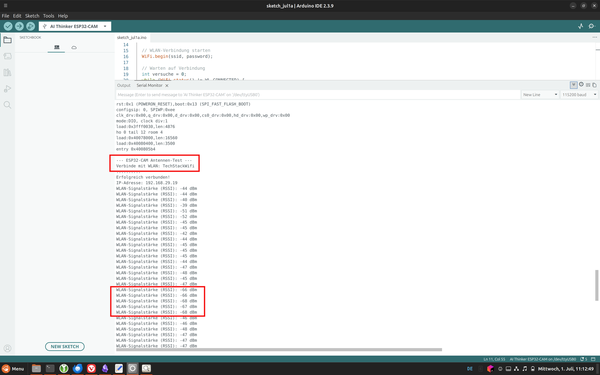This screenshot has width=600, height=375.
Task: Click the Upload arrow button
Action: point(19,26)
